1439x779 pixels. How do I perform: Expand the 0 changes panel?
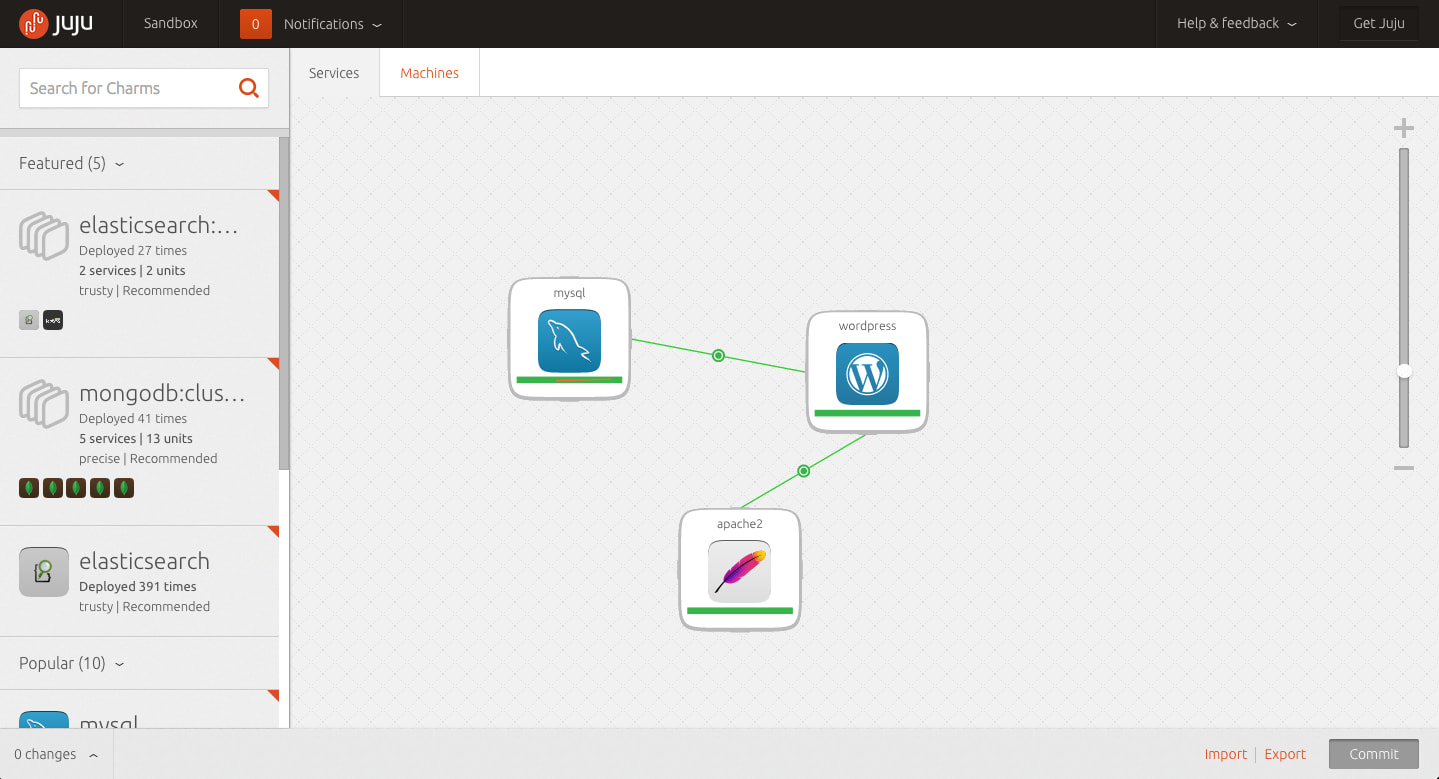[56, 754]
